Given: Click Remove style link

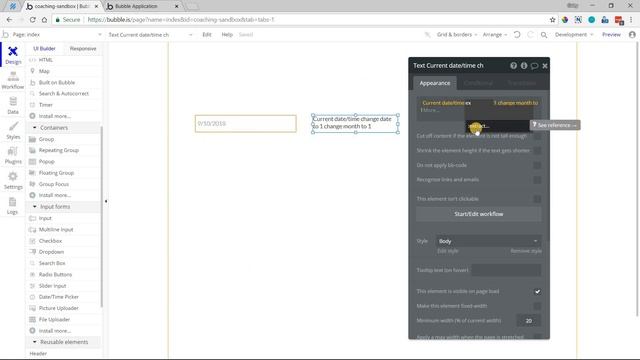Looking at the screenshot, I should coord(526,251).
